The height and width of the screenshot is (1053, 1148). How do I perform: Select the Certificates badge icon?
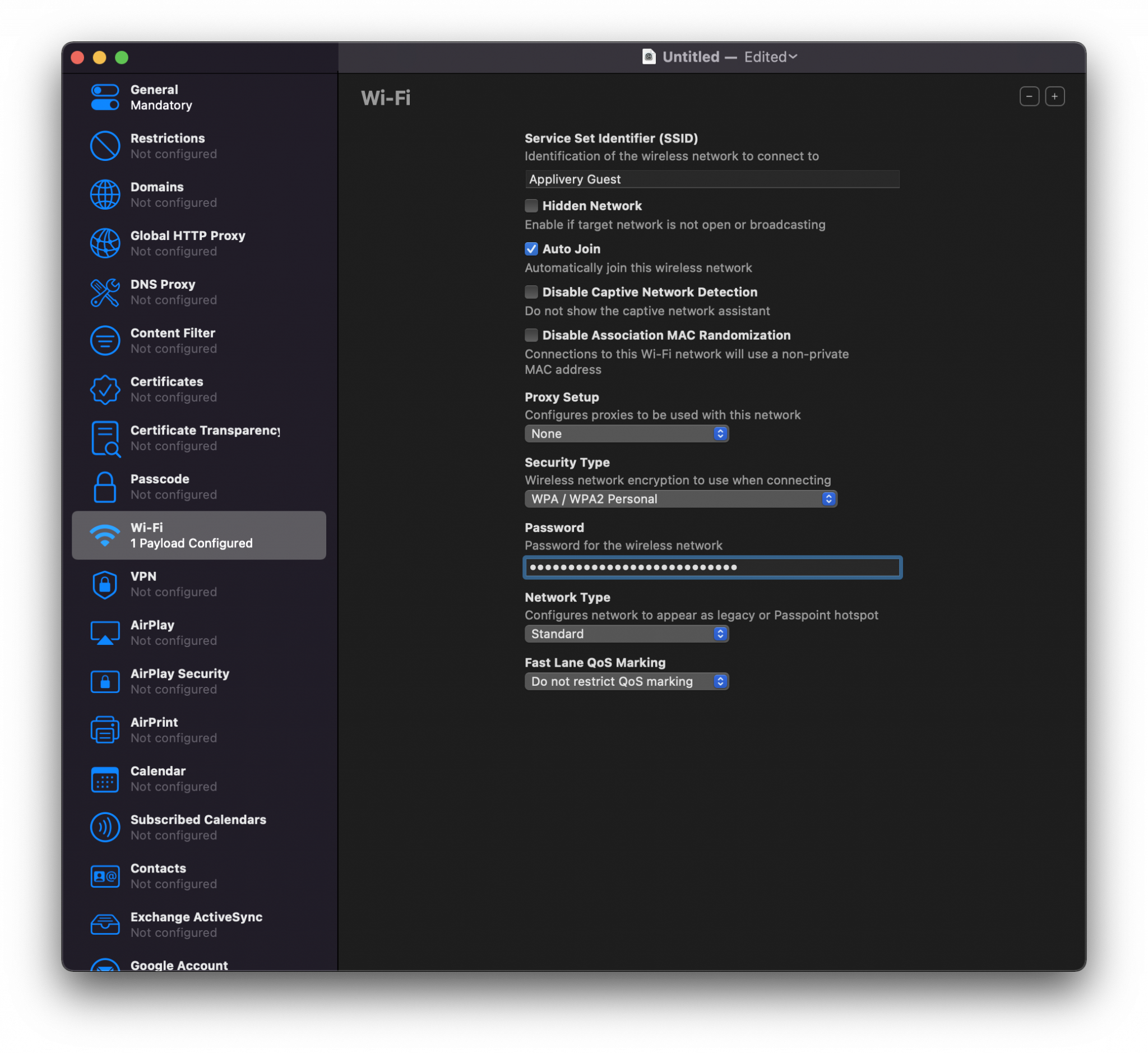105,389
